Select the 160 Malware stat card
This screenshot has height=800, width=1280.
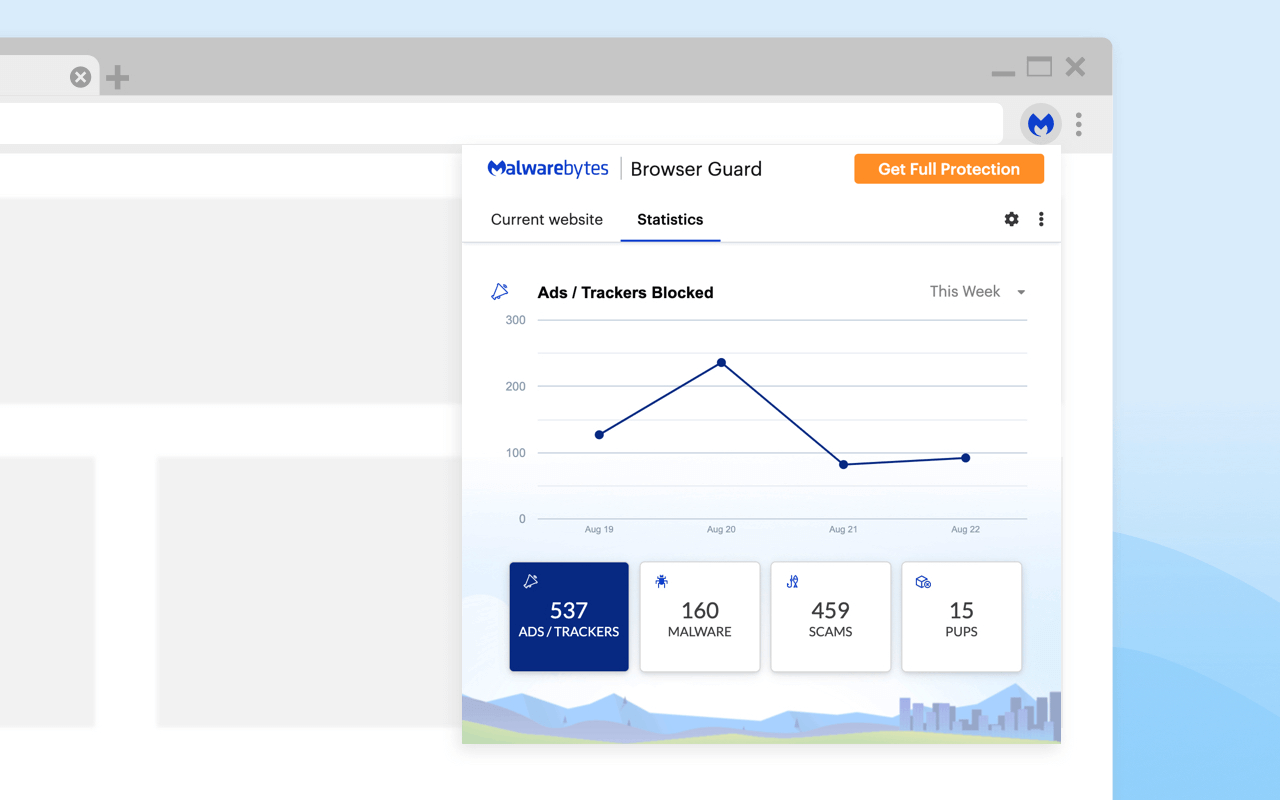pyautogui.click(x=700, y=616)
